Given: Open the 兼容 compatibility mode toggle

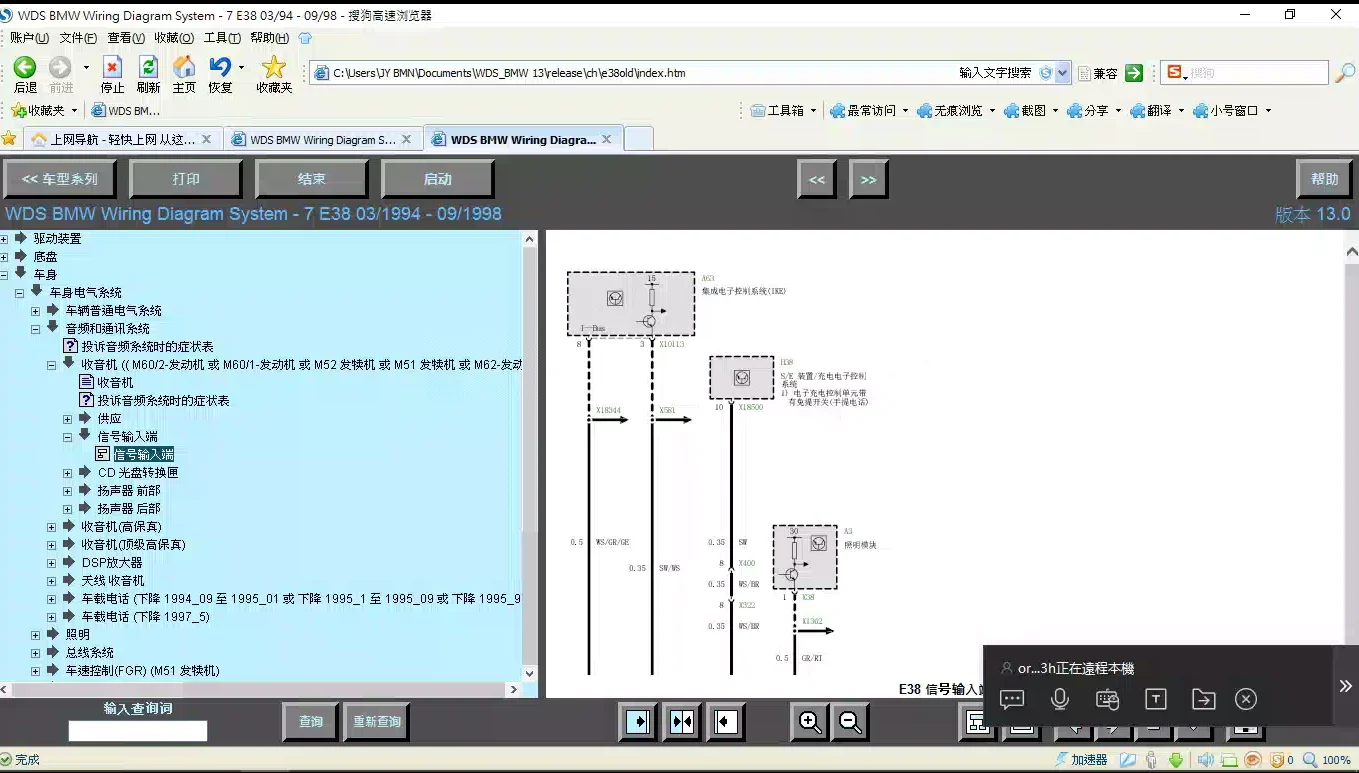Looking at the screenshot, I should (x=1096, y=73).
